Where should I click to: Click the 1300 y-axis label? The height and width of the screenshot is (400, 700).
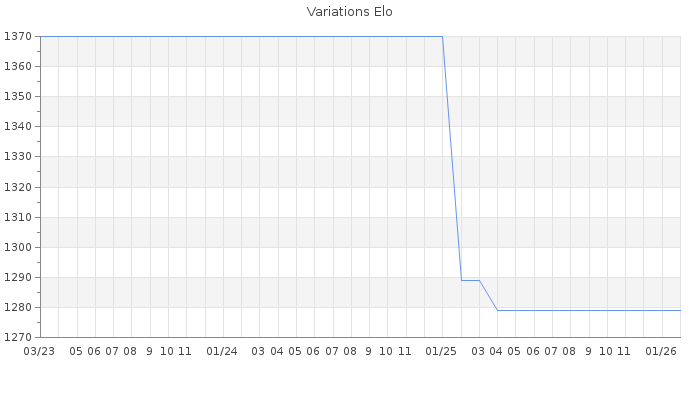pyautogui.click(x=18, y=247)
